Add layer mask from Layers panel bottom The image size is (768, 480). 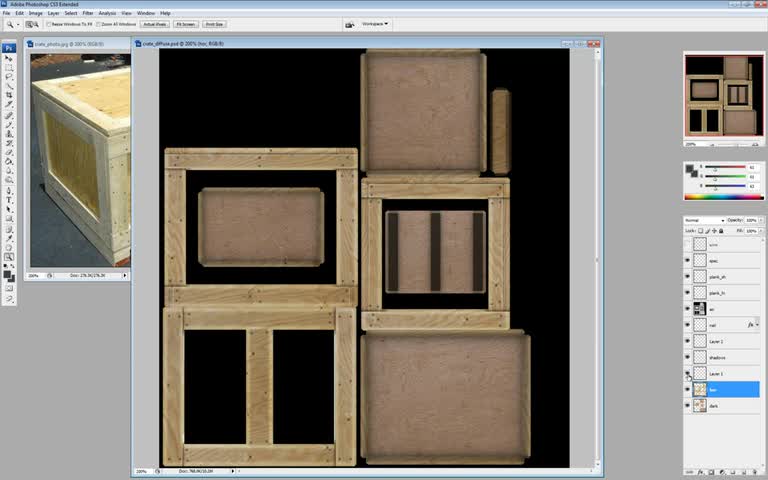[x=711, y=472]
